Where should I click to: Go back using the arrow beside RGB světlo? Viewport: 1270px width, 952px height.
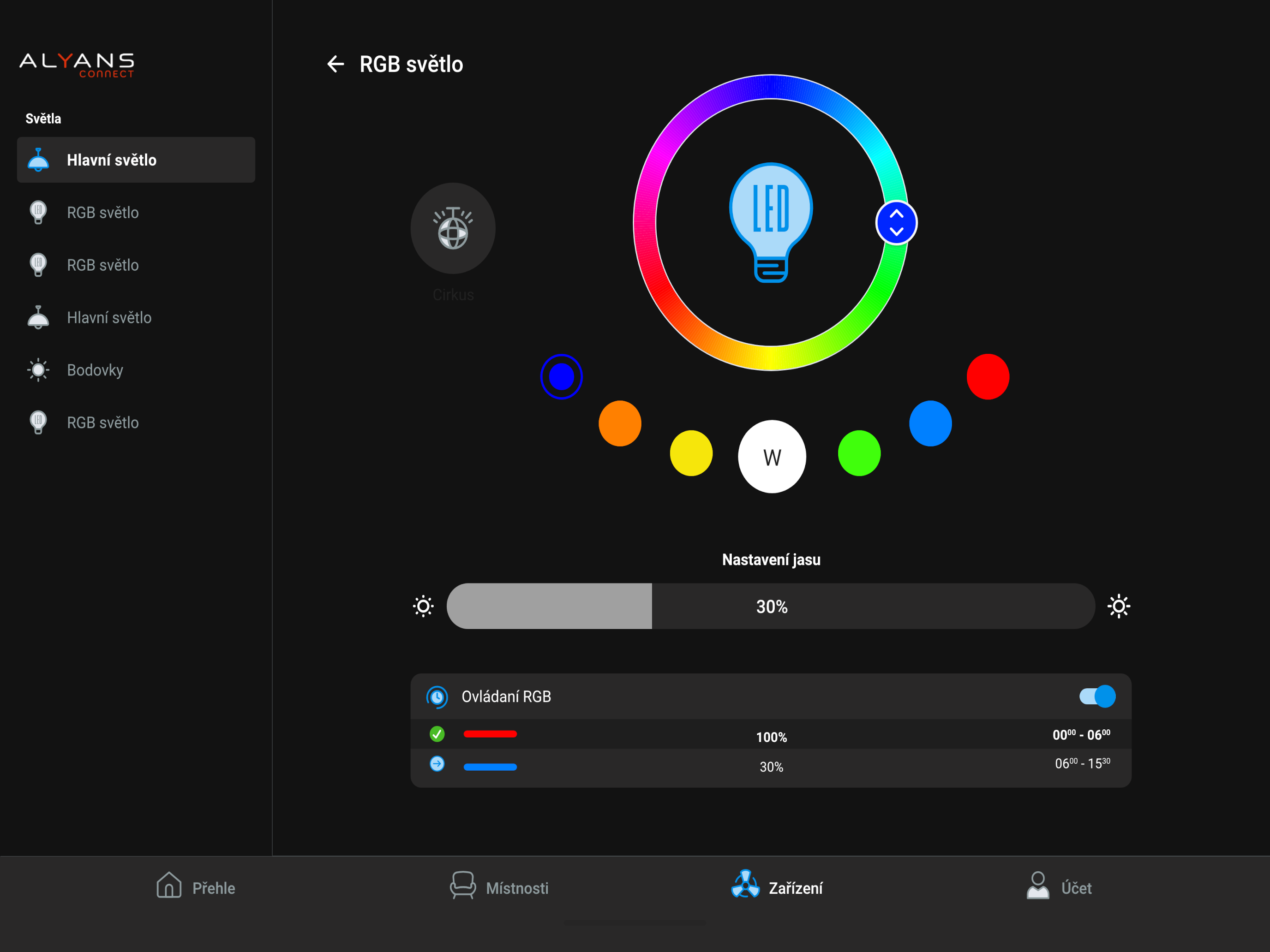pos(335,64)
